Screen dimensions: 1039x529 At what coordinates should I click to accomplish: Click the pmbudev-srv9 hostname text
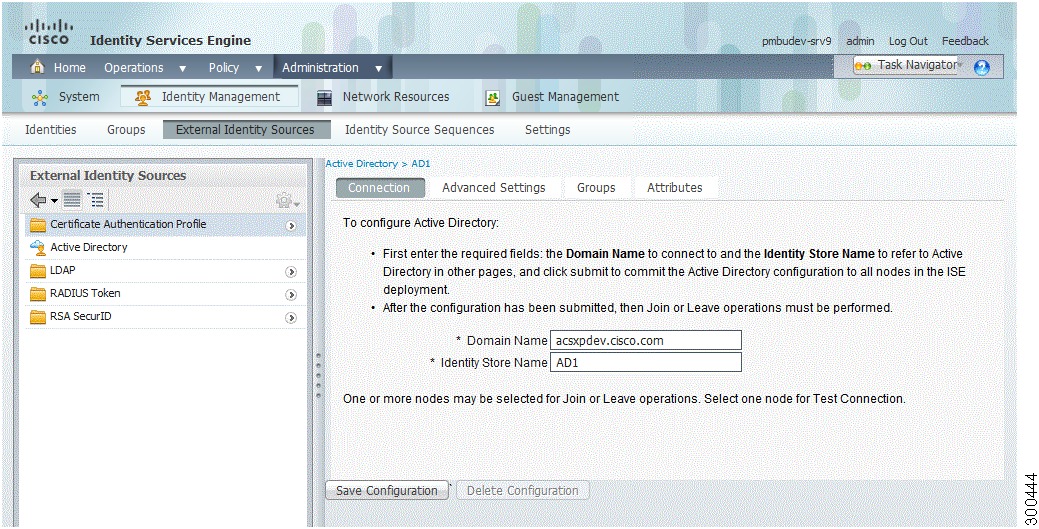(x=796, y=41)
